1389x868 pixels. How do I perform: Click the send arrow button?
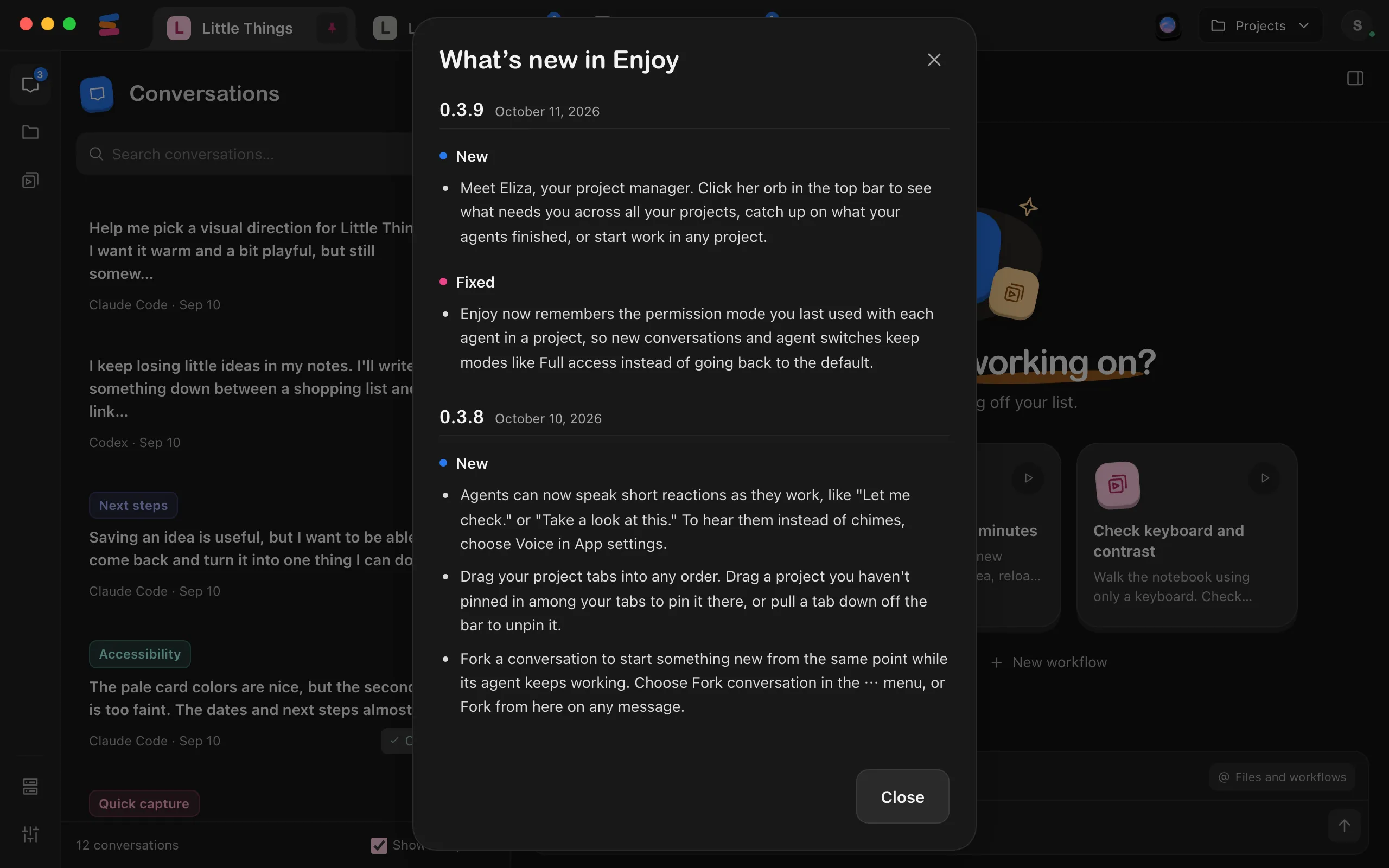pyautogui.click(x=1344, y=826)
